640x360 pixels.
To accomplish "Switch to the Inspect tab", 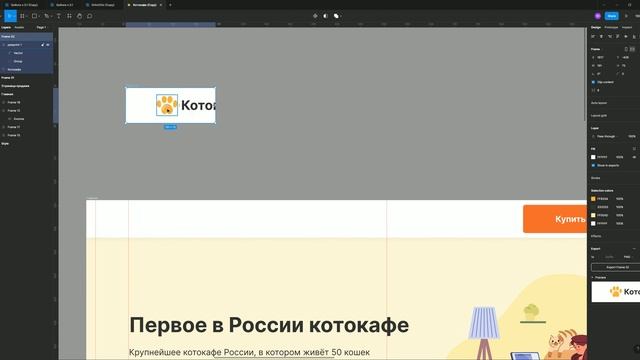I will coord(627,27).
